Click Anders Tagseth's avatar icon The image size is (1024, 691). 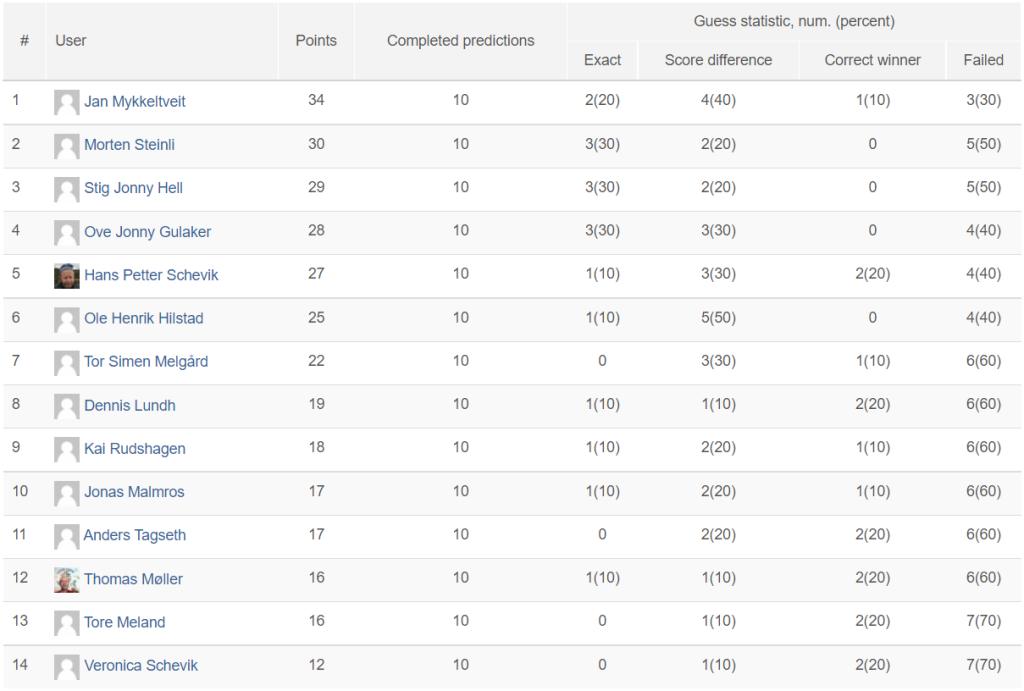pos(67,535)
